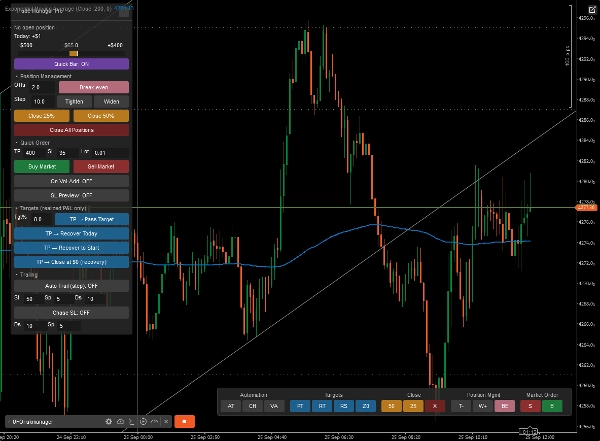This screenshot has width=600, height=441.
Task: Remove the bot with the X icon
Action: [x=166, y=421]
